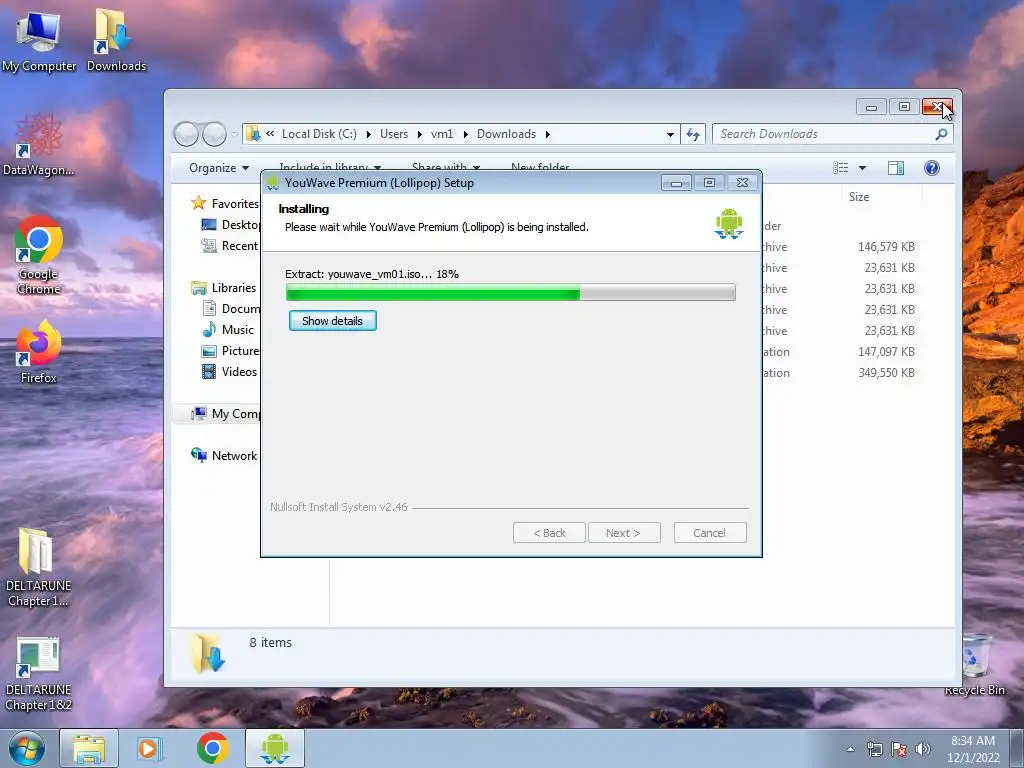Toggle the Explorer preview pane

click(x=896, y=168)
